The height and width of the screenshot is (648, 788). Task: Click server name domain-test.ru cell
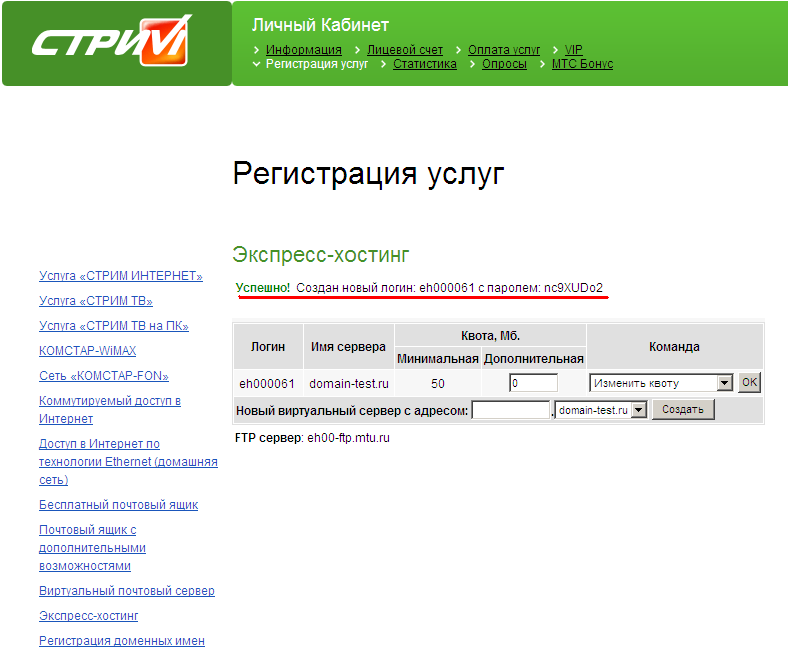coord(349,384)
